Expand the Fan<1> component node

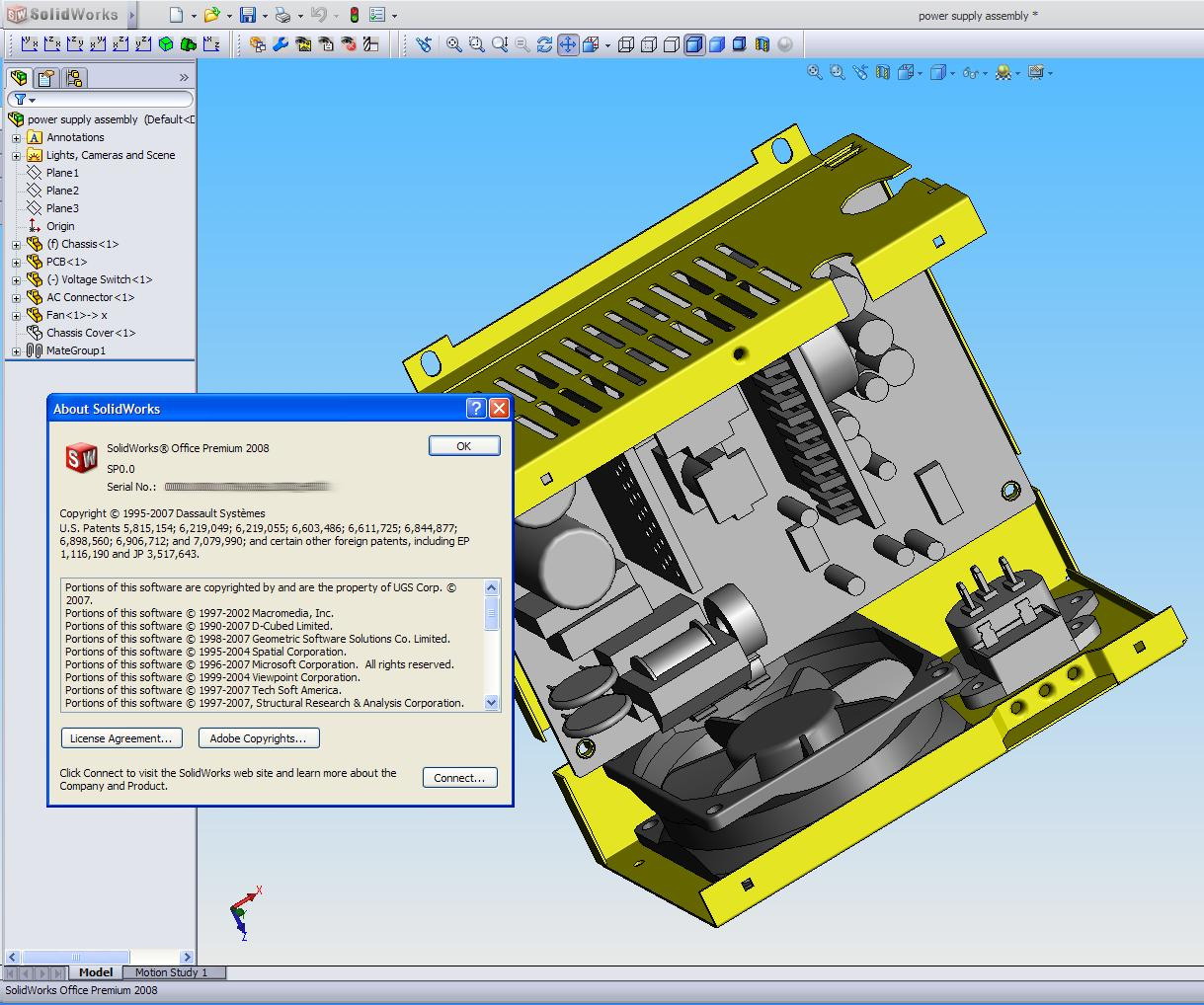16,316
